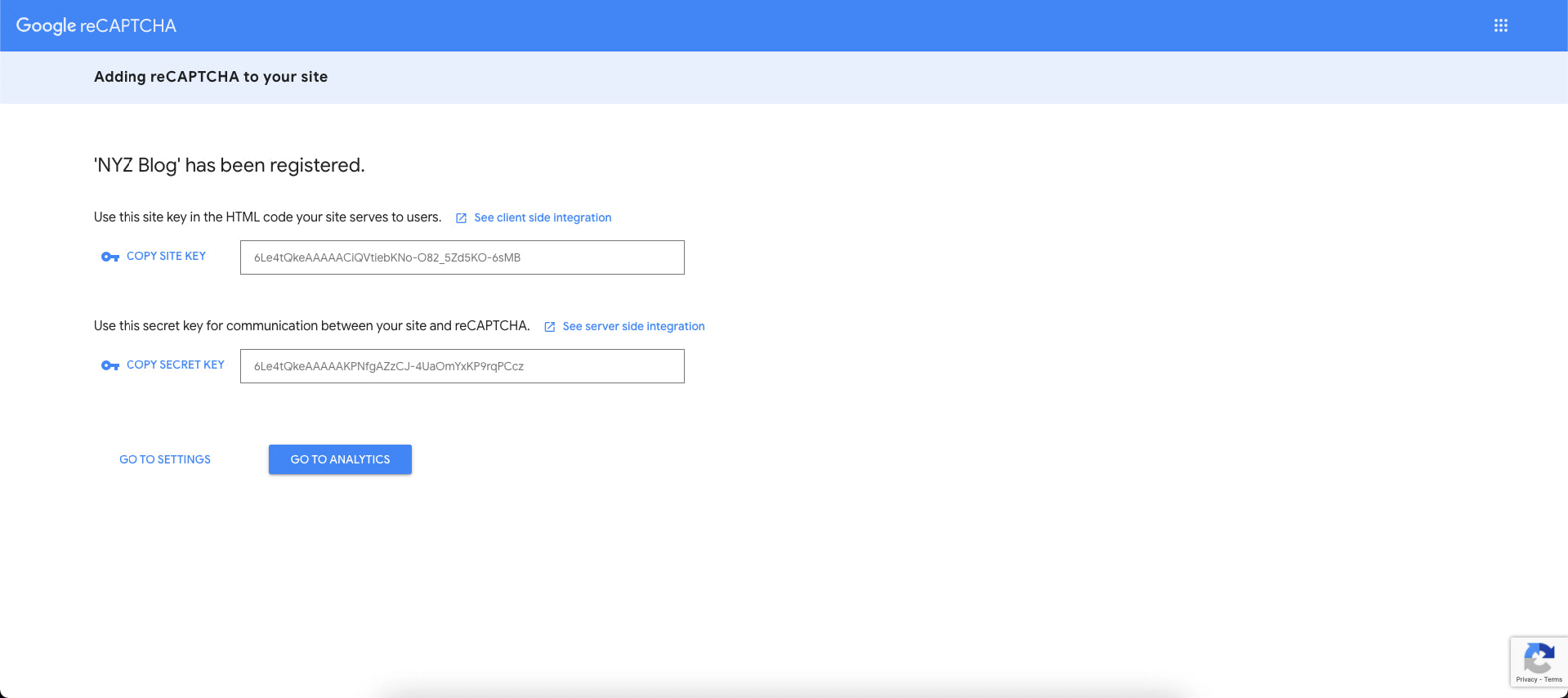Click the 'Use this secret key' instruction text
Screen dimensions: 1568x698
[312, 326]
